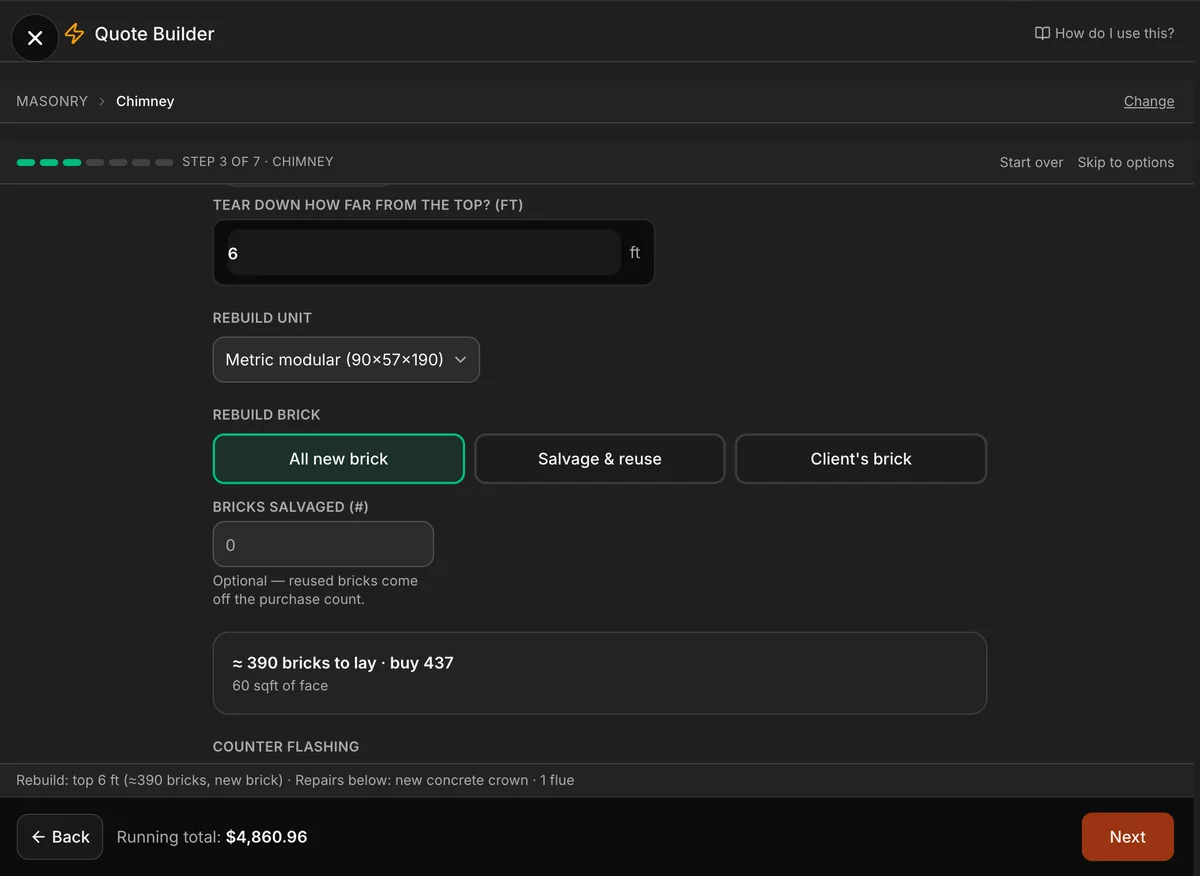
Task: Click the Bricks Salvaged number field
Action: (x=323, y=545)
